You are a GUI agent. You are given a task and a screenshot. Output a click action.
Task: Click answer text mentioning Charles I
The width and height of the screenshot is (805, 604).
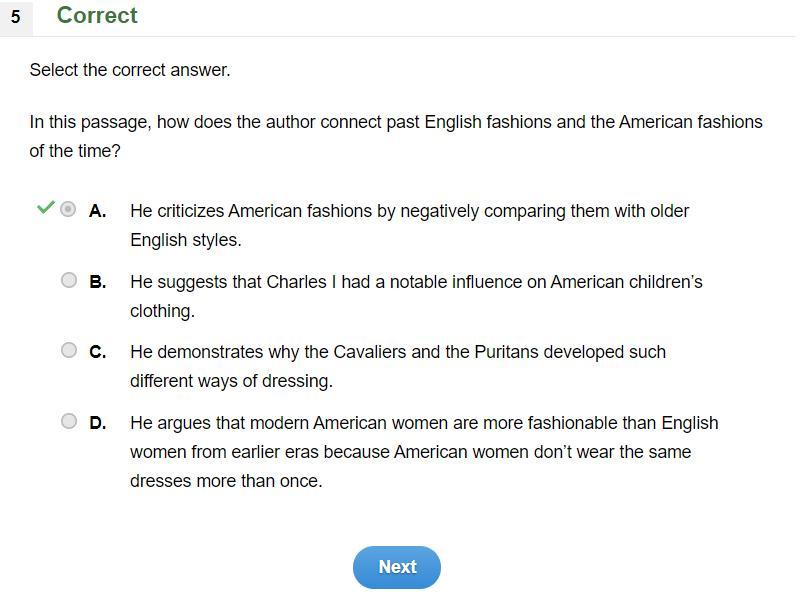416,282
